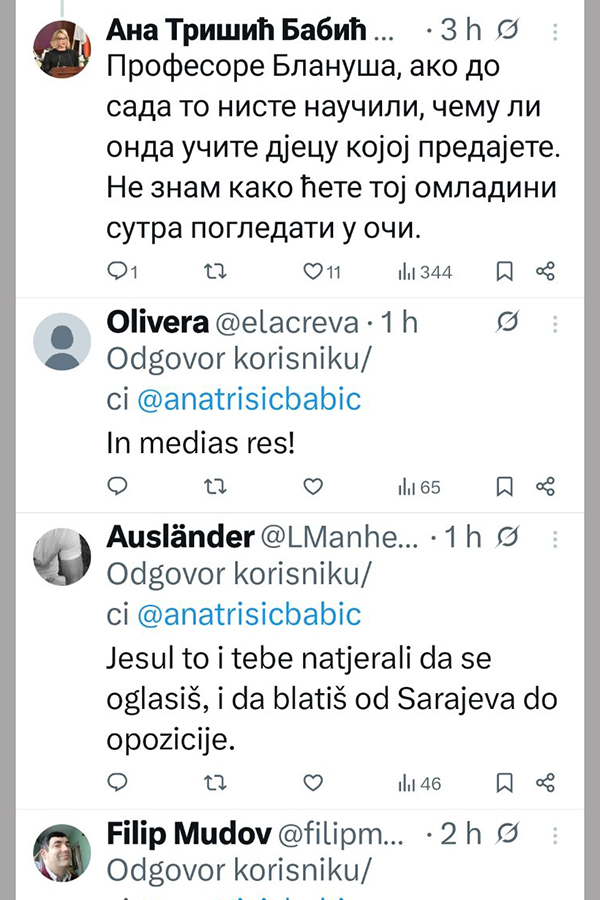Bookmark Ана Тришић Бабић's tweet

505,271
